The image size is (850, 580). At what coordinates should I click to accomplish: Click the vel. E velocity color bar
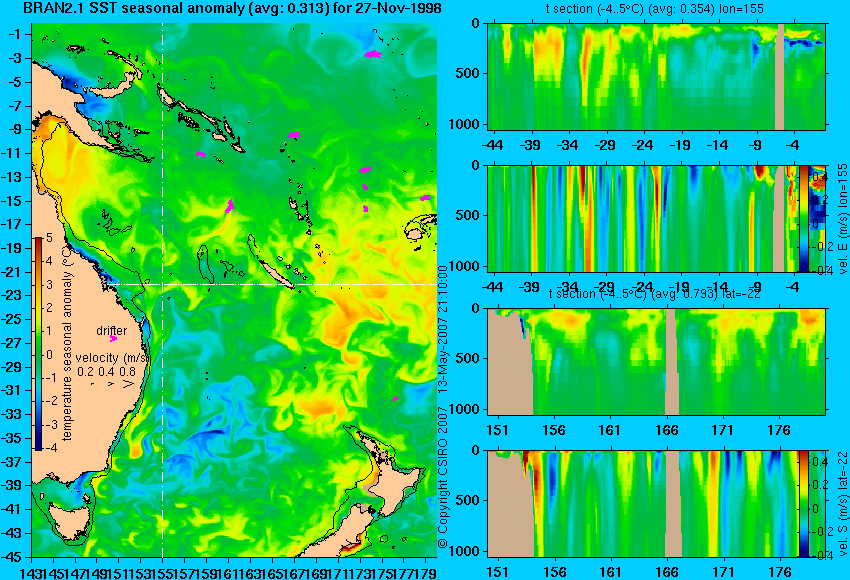803,218
